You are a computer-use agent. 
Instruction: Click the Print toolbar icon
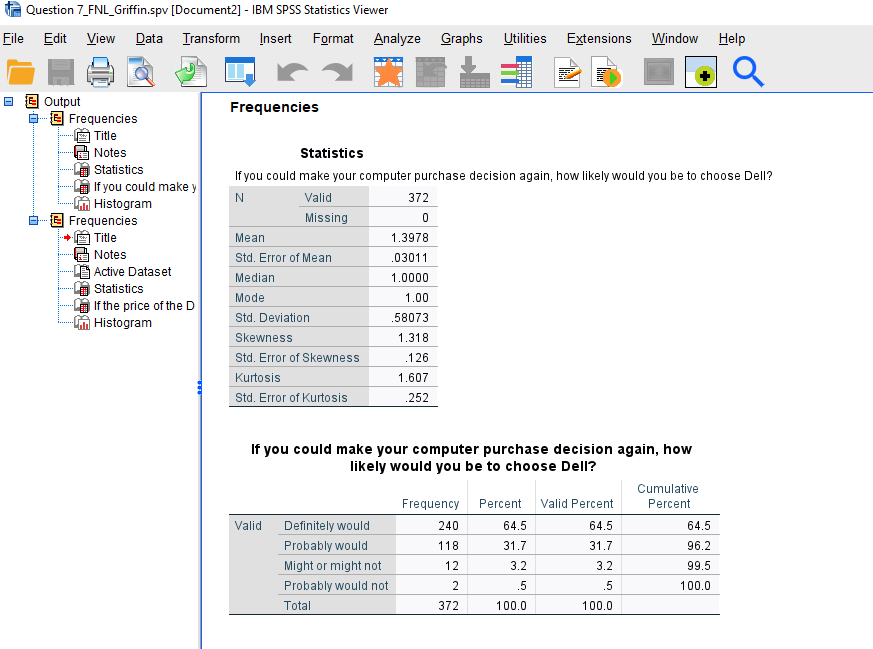coord(101,72)
